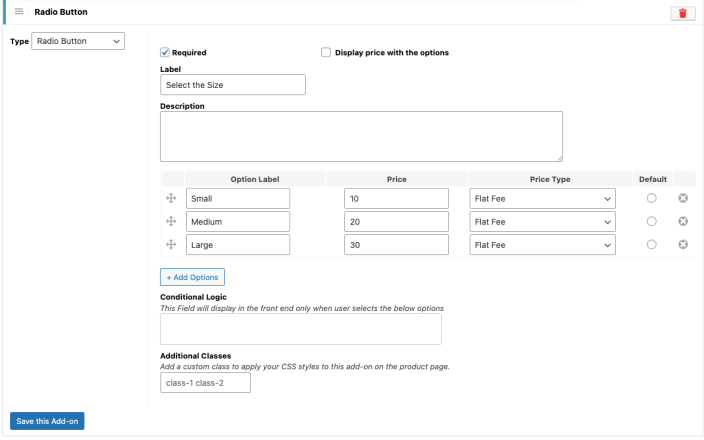This screenshot has height=440, width=704.
Task: Click the drag handle for Medium option
Action: click(171, 221)
